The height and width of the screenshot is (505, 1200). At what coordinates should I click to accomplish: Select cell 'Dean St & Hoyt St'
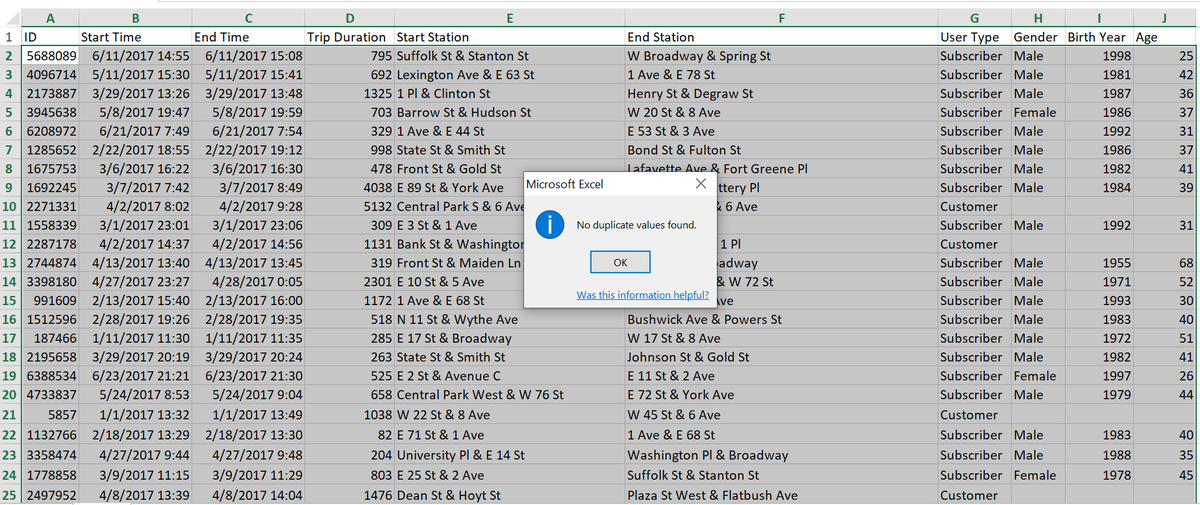tap(509, 495)
